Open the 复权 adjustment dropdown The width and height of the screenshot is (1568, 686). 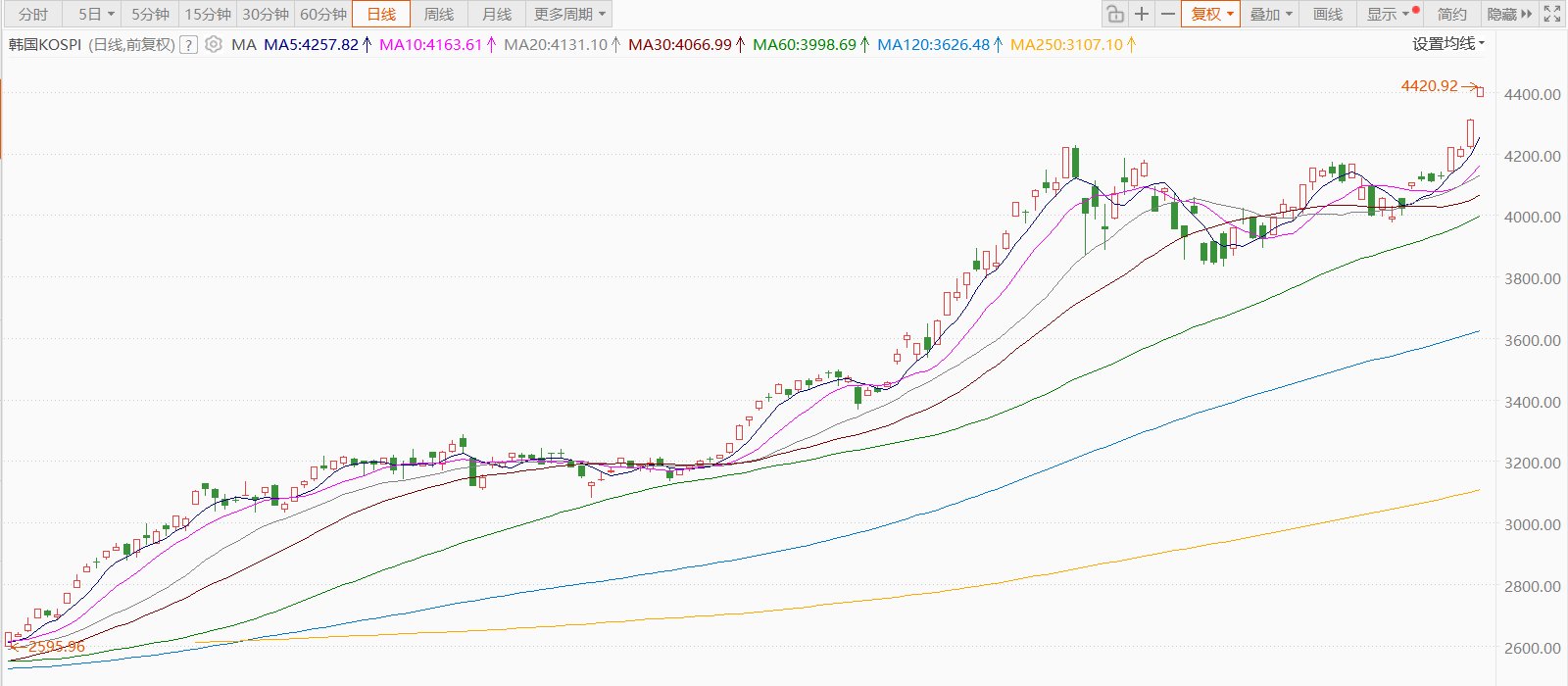[1211, 14]
